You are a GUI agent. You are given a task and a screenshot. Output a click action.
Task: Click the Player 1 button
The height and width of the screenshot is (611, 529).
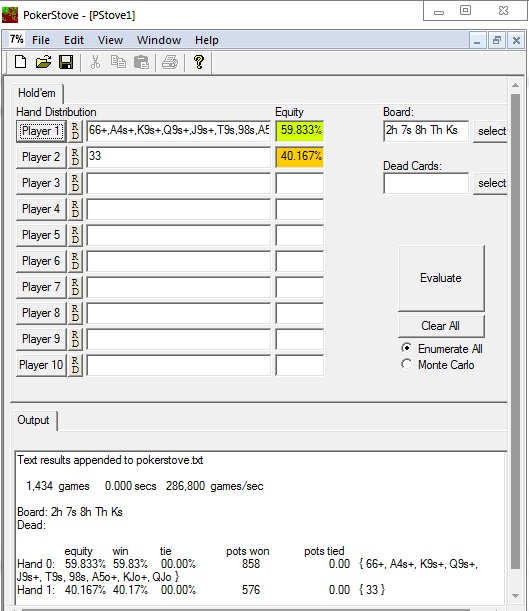[x=41, y=131]
